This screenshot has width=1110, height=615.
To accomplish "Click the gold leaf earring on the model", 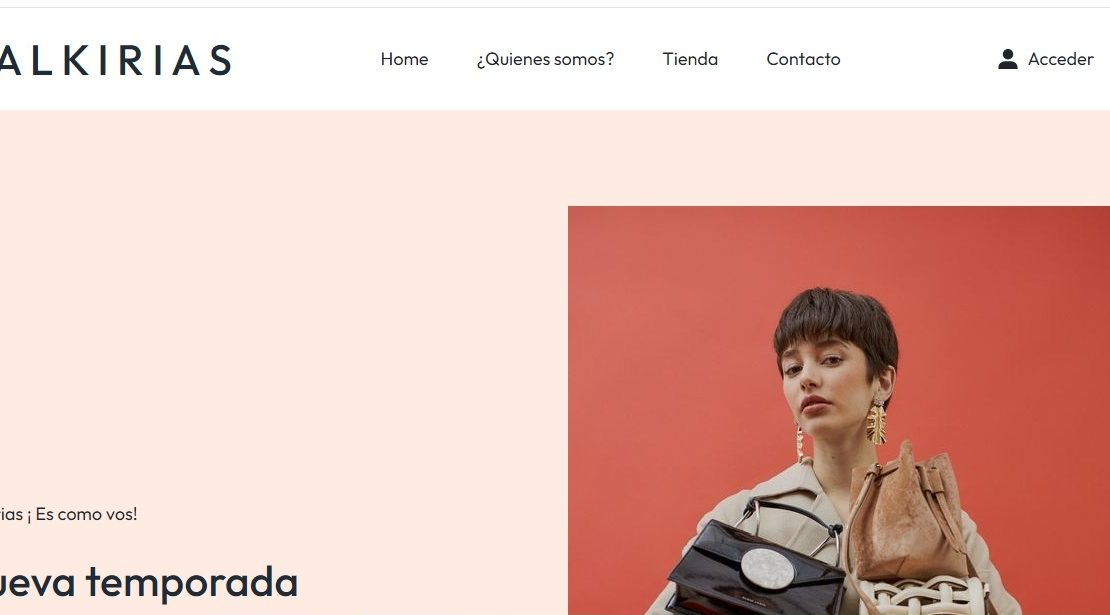I will [x=876, y=421].
